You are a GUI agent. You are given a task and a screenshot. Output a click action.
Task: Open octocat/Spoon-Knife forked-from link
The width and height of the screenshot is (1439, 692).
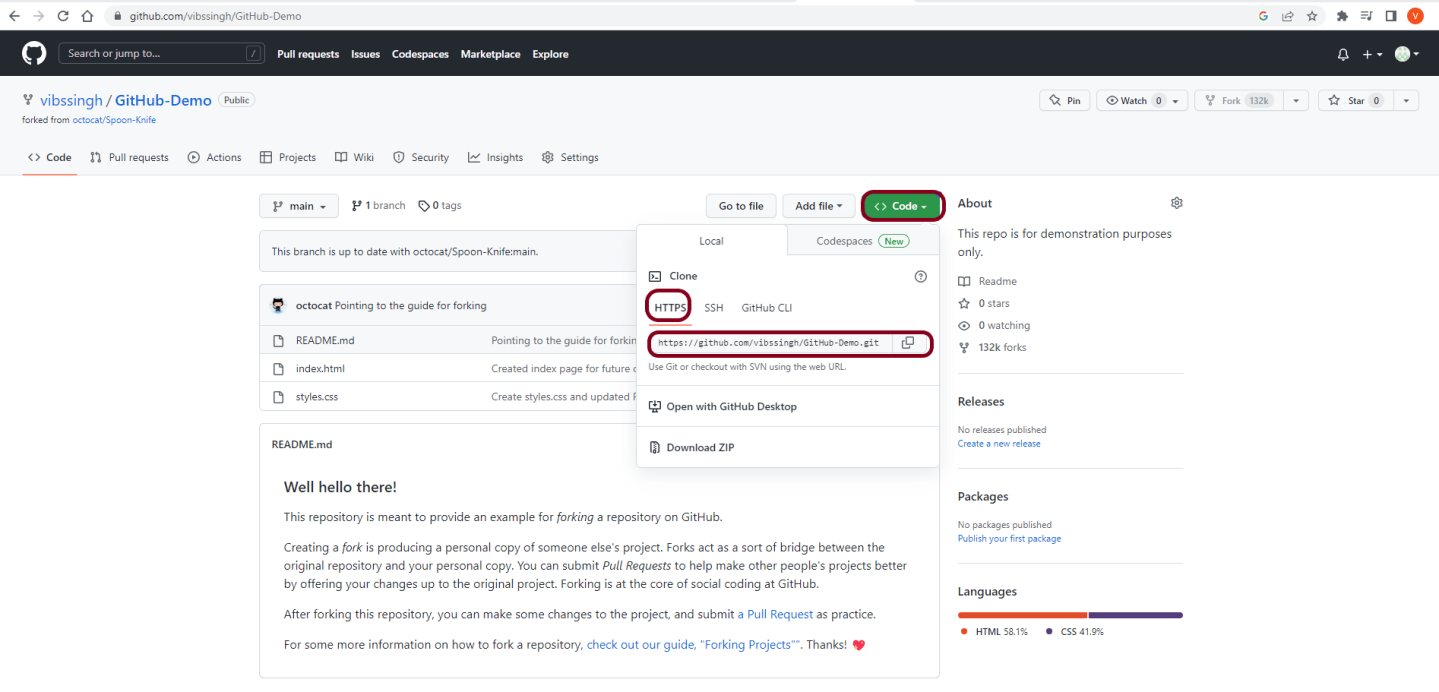click(114, 120)
